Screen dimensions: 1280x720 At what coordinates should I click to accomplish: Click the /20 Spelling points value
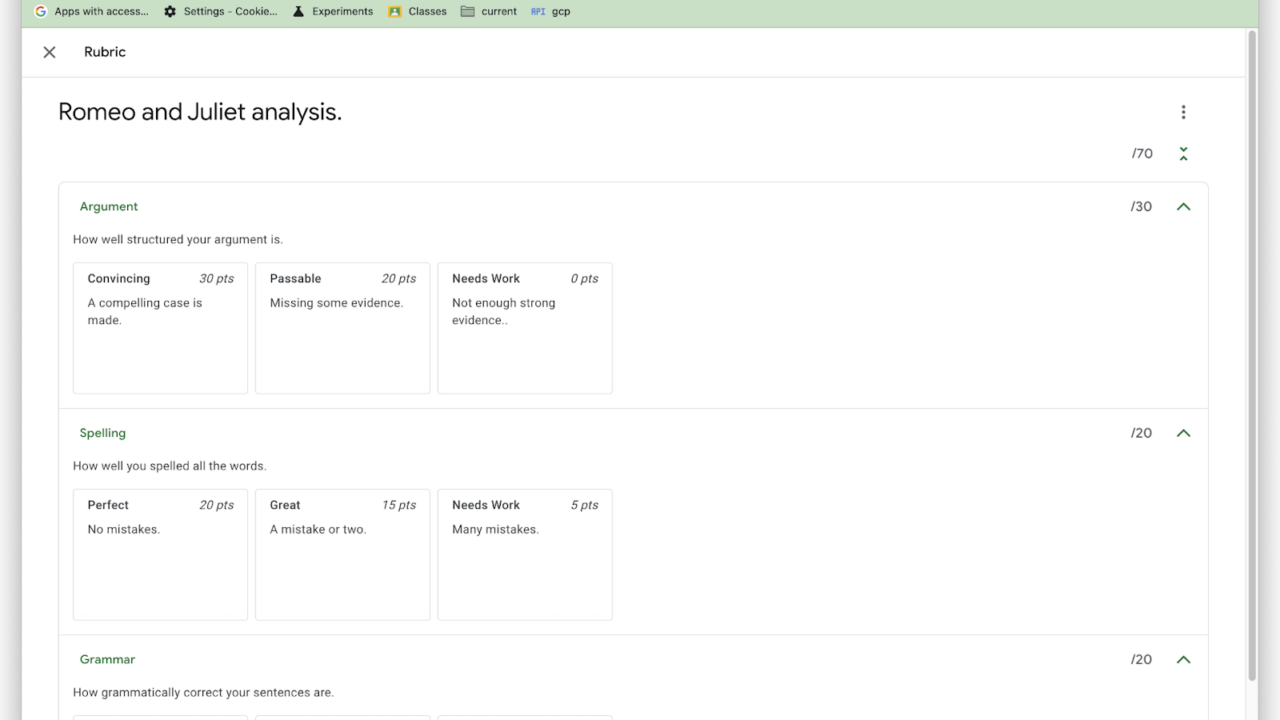[x=1141, y=433]
